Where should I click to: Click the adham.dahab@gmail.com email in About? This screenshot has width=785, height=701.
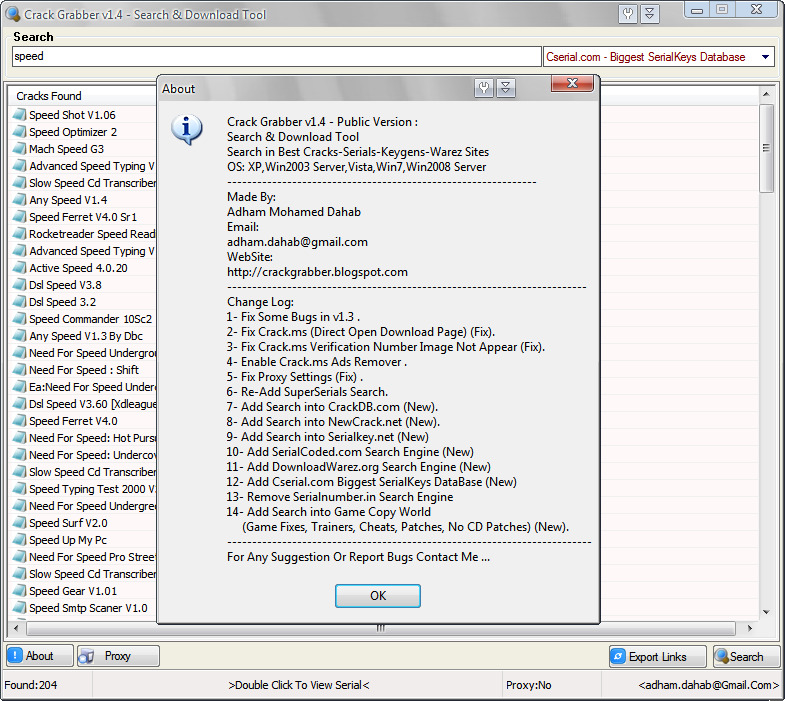point(297,242)
